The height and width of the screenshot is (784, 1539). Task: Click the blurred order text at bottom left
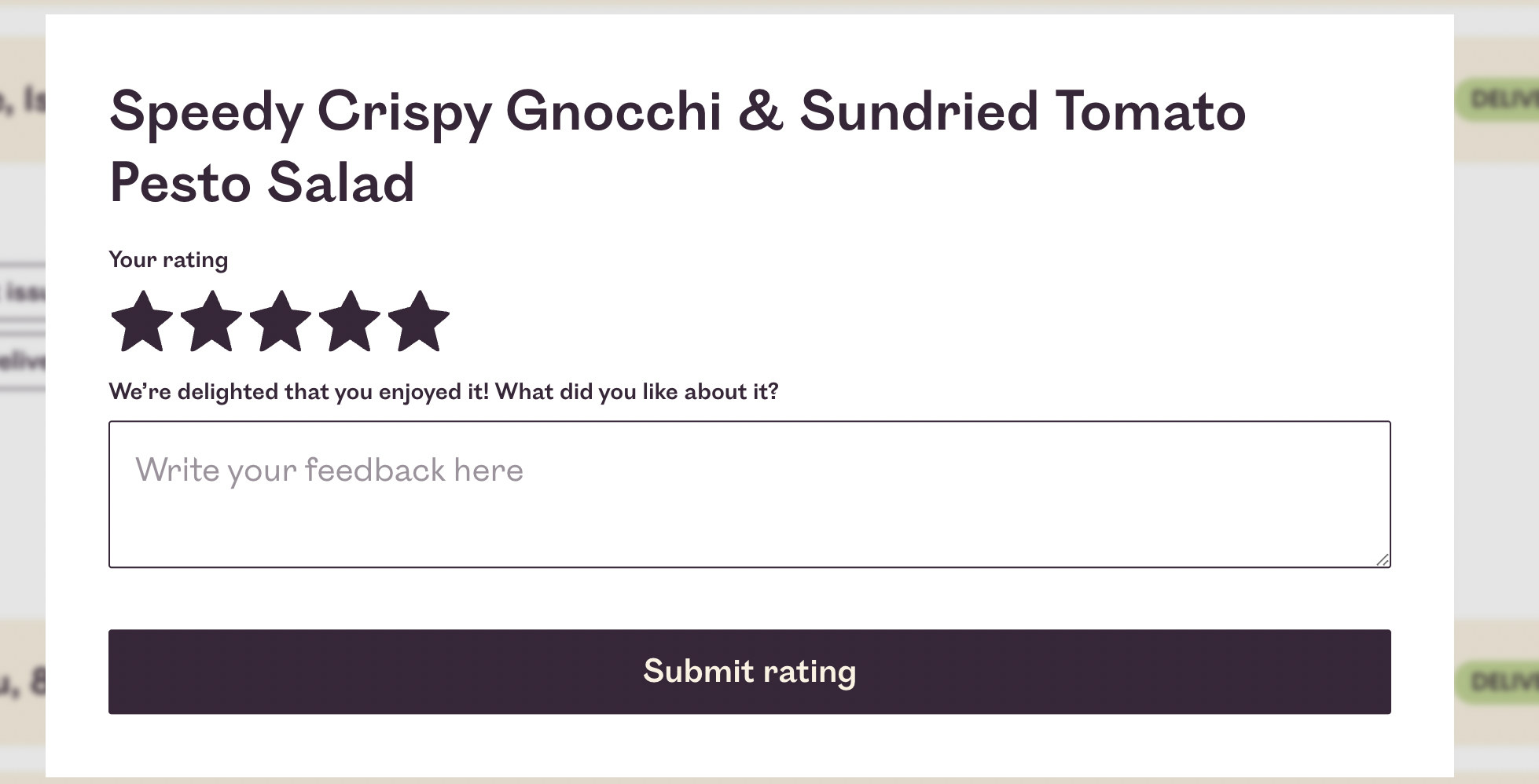click(22, 682)
